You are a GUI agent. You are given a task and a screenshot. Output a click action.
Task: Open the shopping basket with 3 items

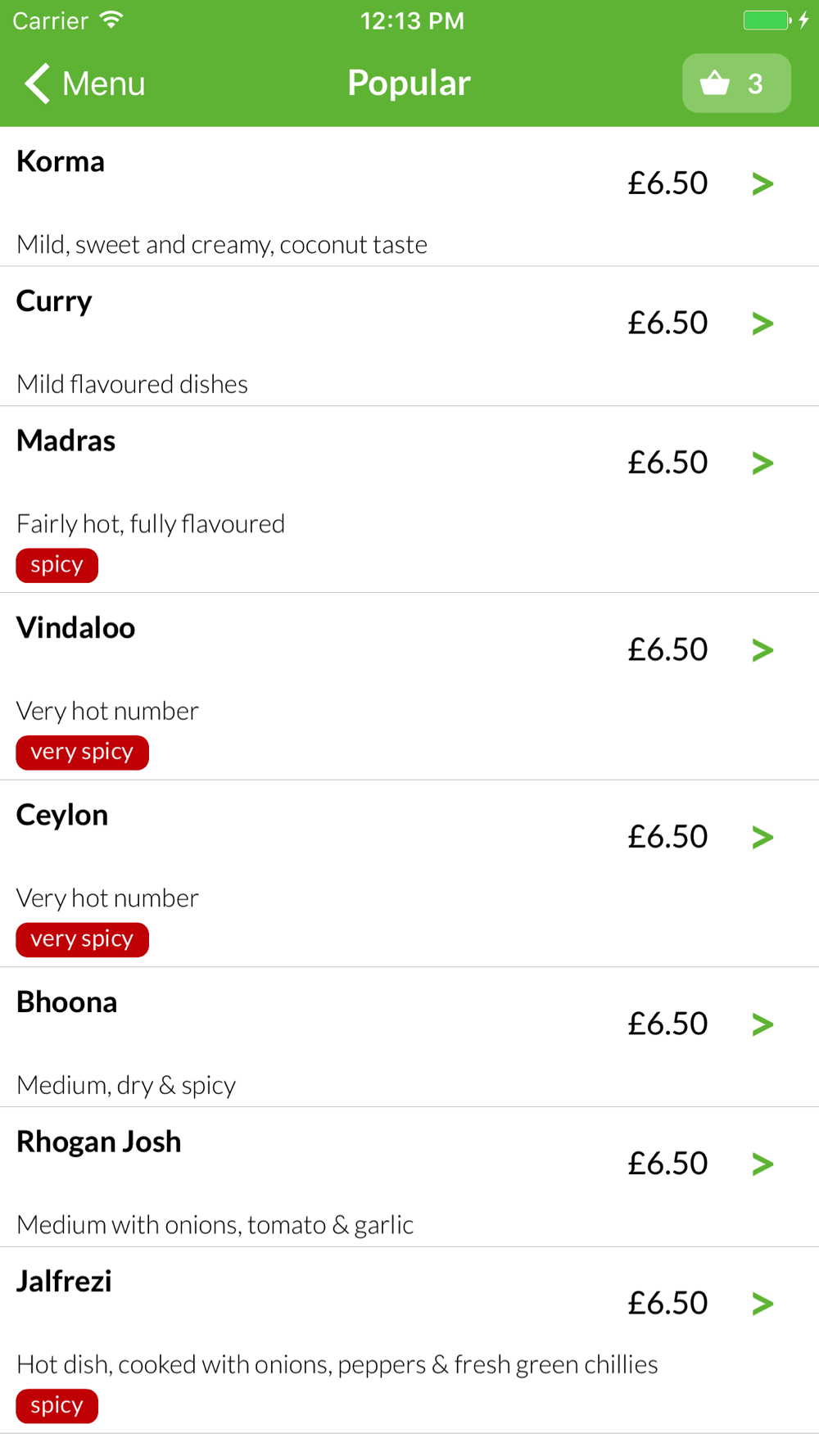736,83
